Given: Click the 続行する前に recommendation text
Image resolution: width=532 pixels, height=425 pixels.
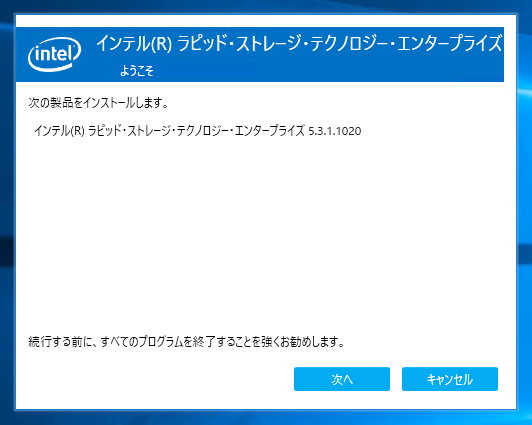Looking at the screenshot, I should point(186,342).
